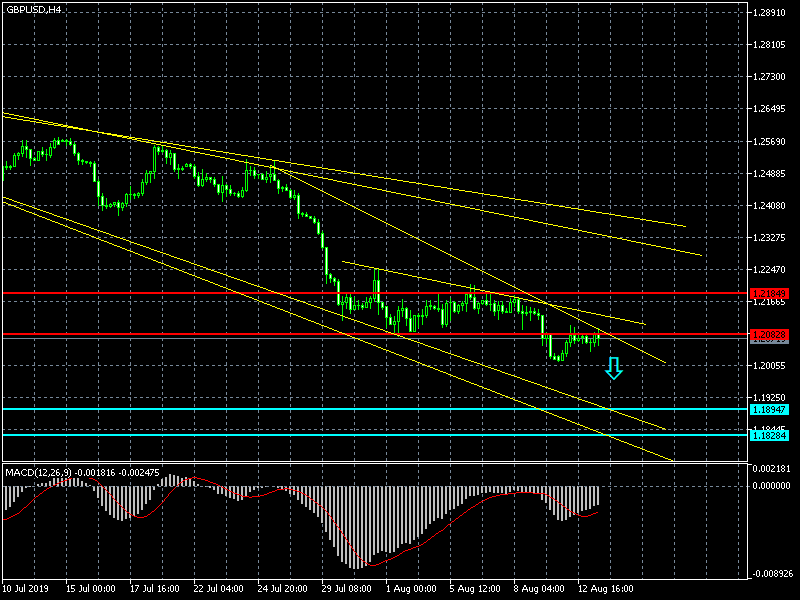
Task: Select the lowest cyan horizontal line
Action: [375, 435]
